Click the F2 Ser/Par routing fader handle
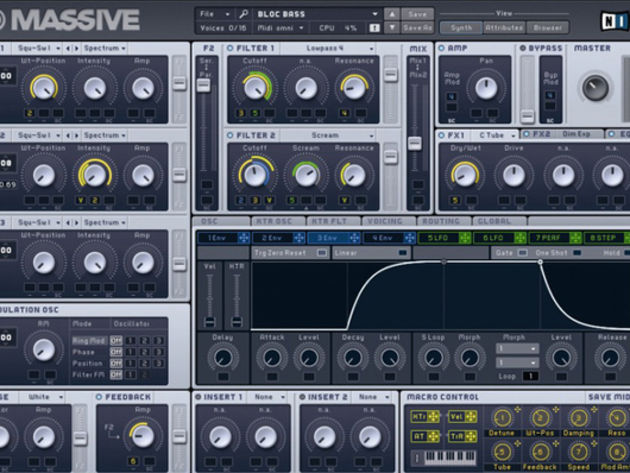 pos(203,85)
